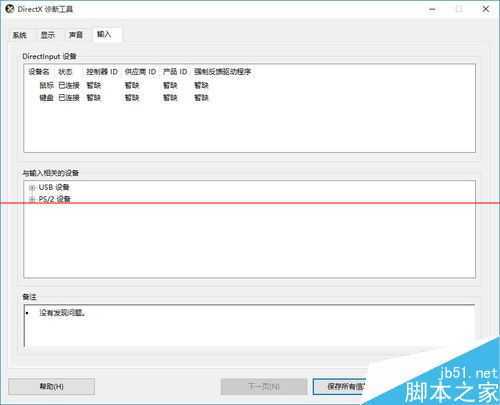
Task: Click the 供应商 ID column header
Action: (140, 72)
